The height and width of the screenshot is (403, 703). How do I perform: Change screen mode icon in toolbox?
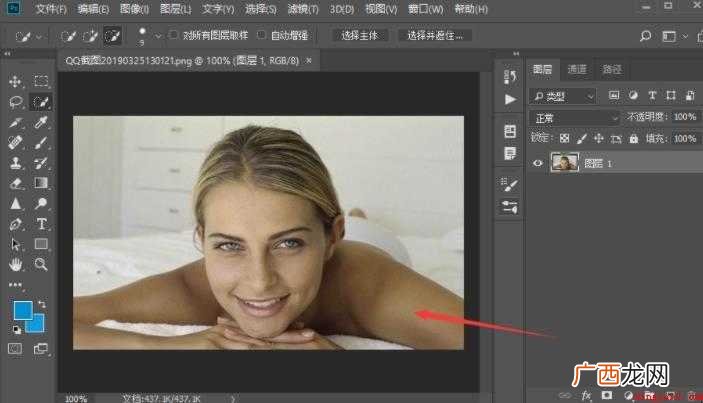tap(41, 348)
